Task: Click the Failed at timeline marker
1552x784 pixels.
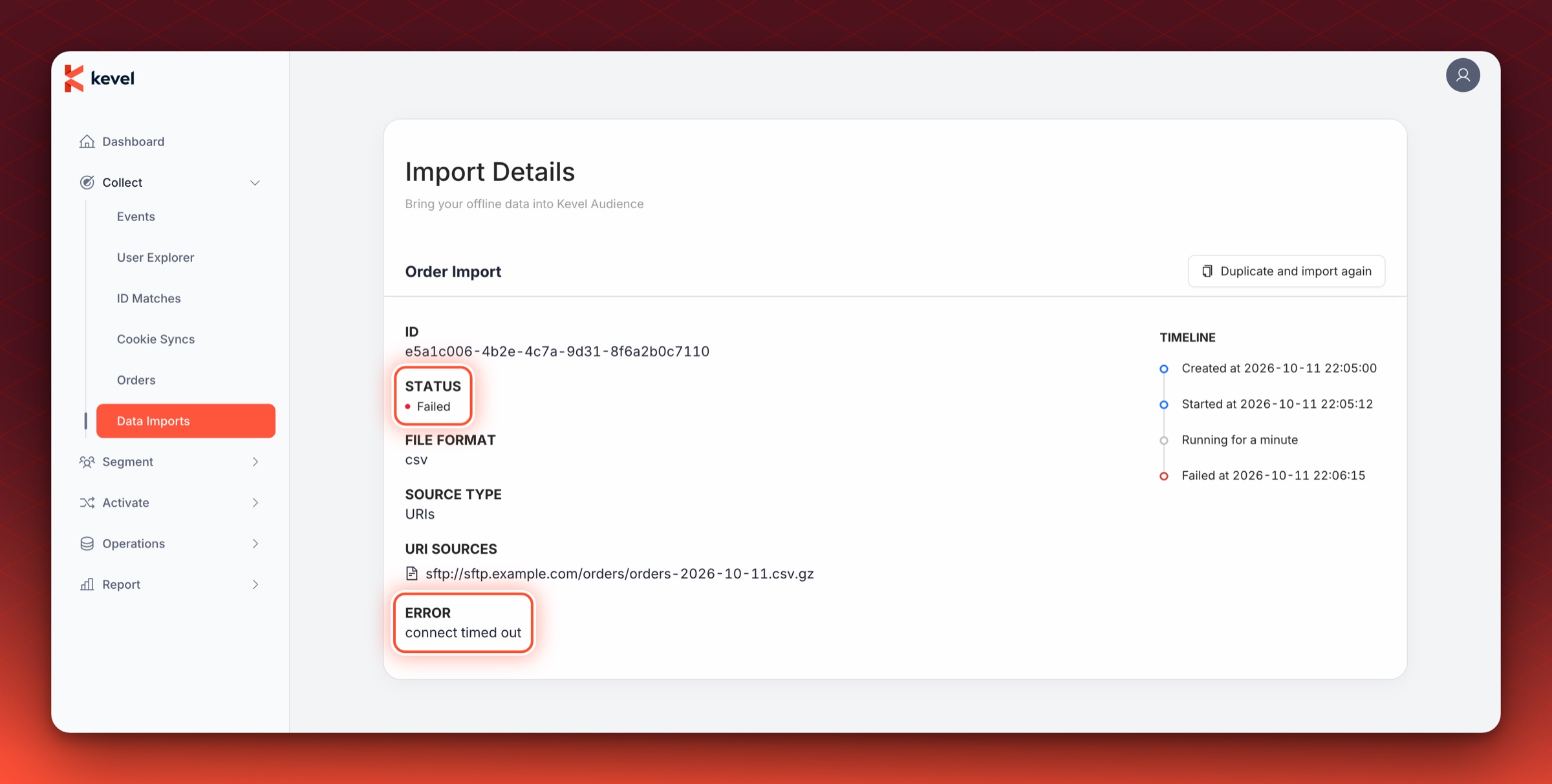Action: click(x=1164, y=476)
